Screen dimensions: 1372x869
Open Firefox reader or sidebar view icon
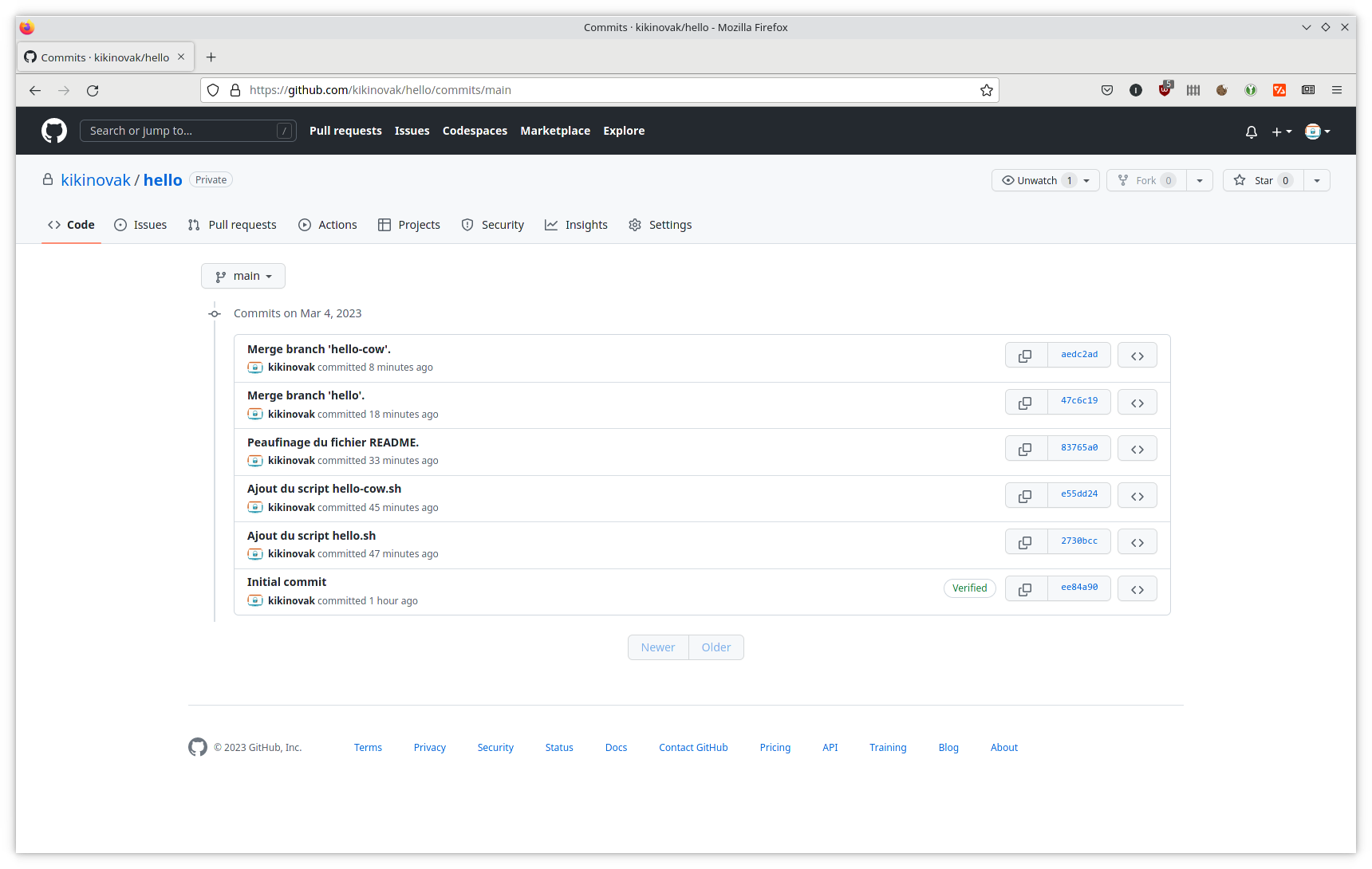click(x=1308, y=90)
